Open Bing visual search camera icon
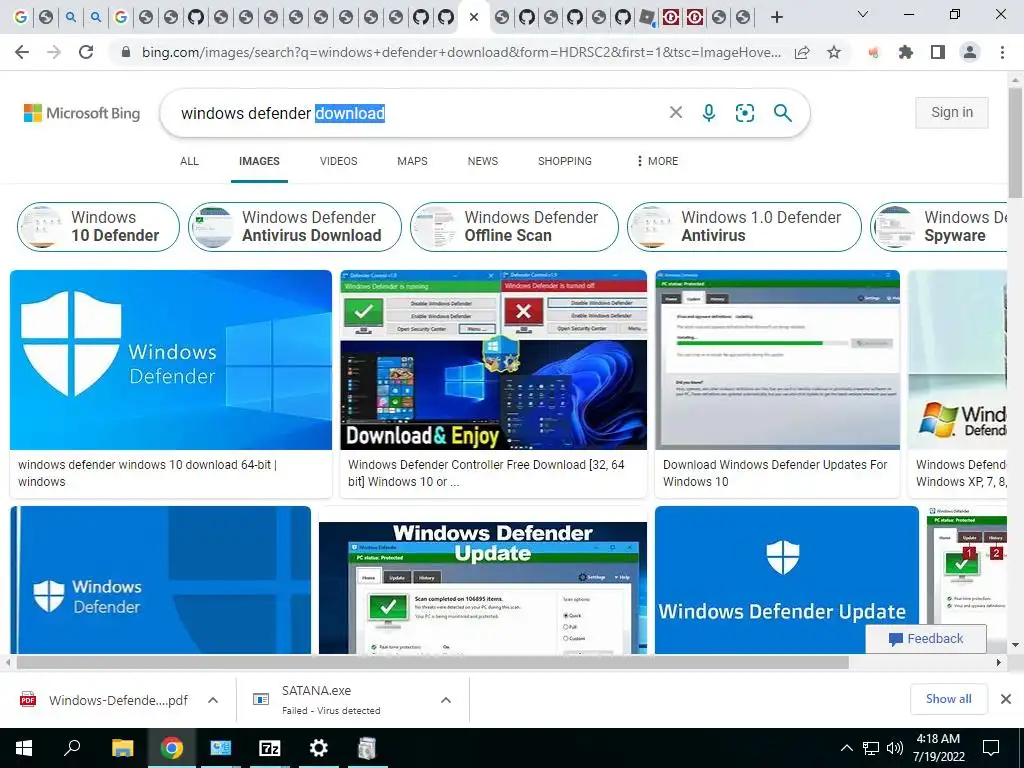The width and height of the screenshot is (1024, 768). (745, 113)
